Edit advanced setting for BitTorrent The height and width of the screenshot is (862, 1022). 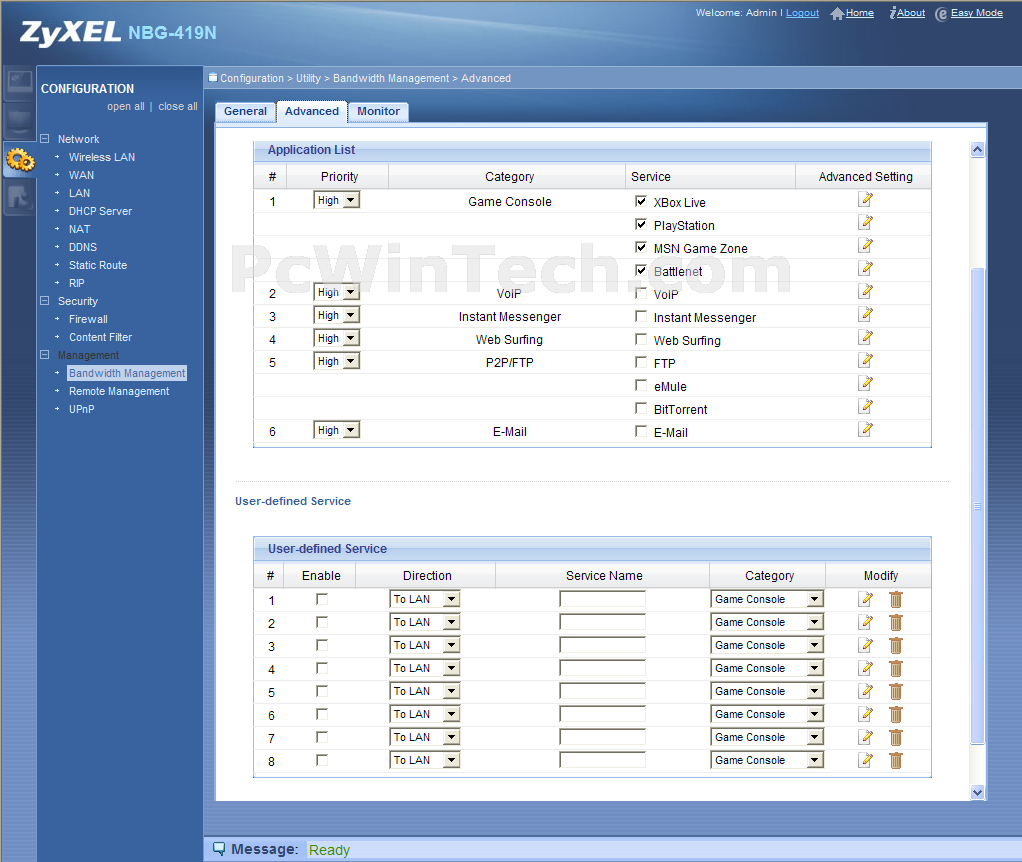click(866, 406)
